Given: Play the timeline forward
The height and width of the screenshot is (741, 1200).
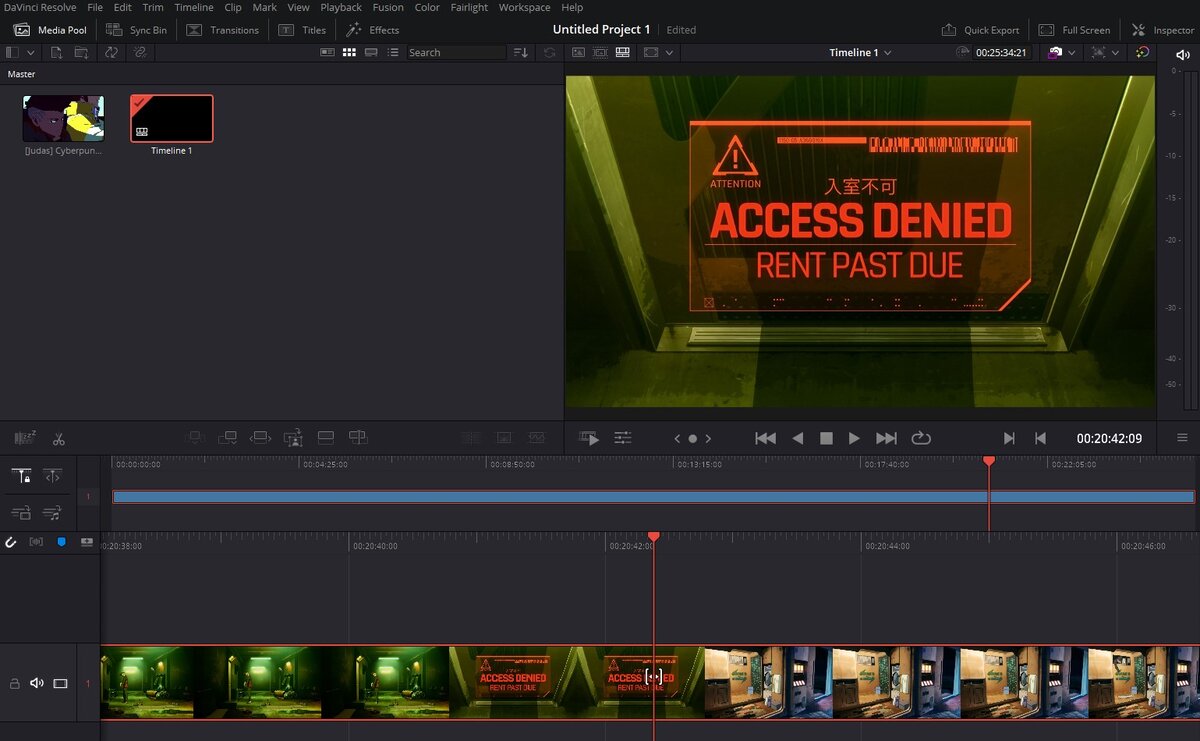Looking at the screenshot, I should point(854,438).
